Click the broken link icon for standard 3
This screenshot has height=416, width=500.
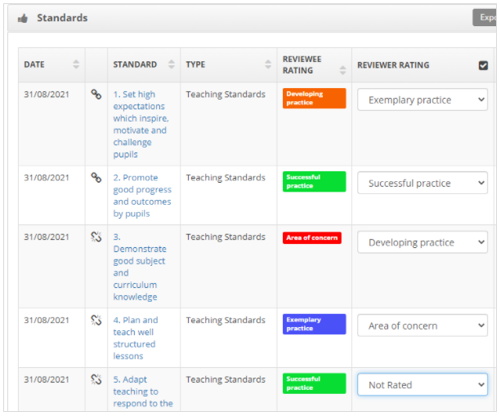pos(96,237)
